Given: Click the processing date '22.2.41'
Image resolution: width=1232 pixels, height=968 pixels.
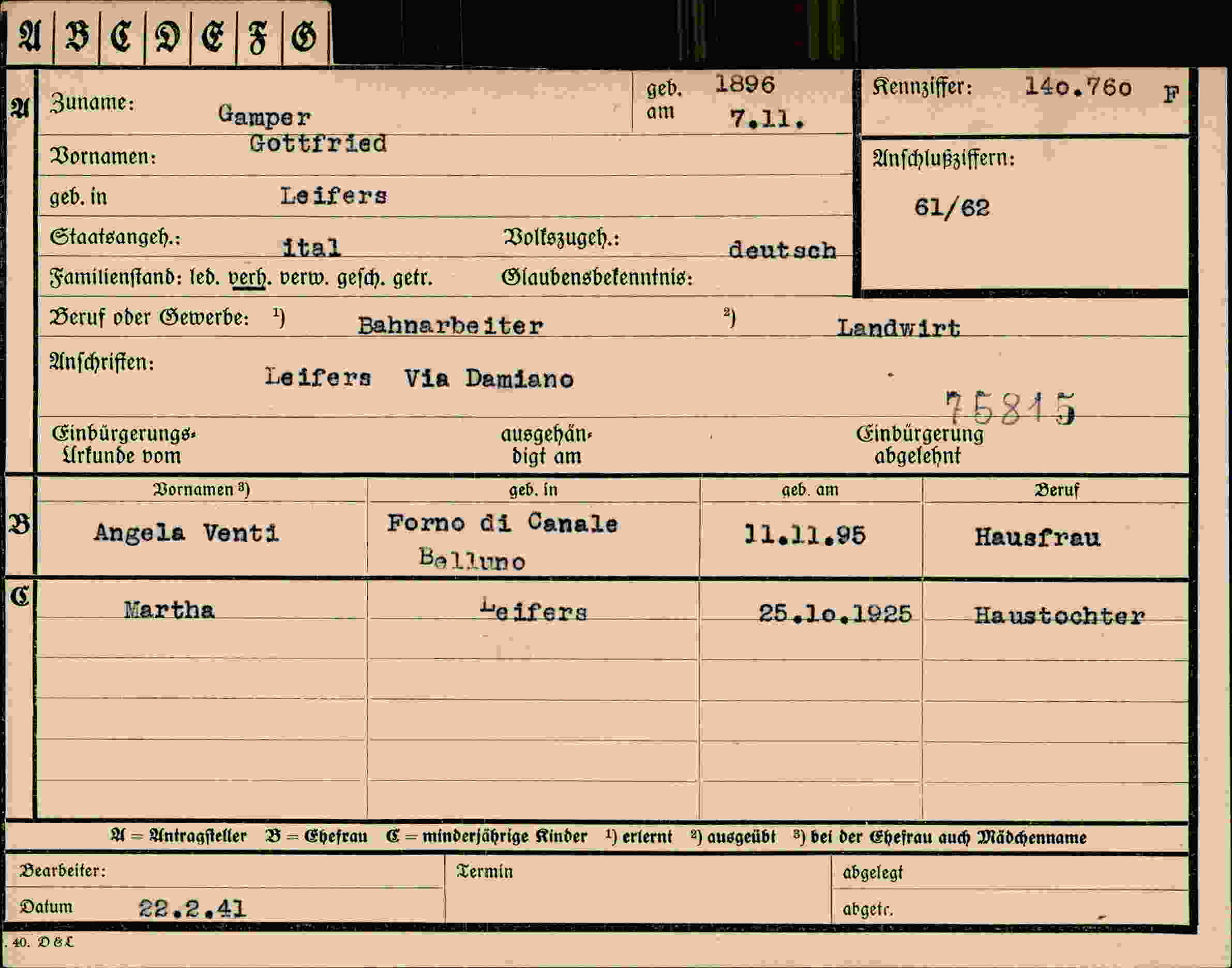Looking at the screenshot, I should click(192, 909).
